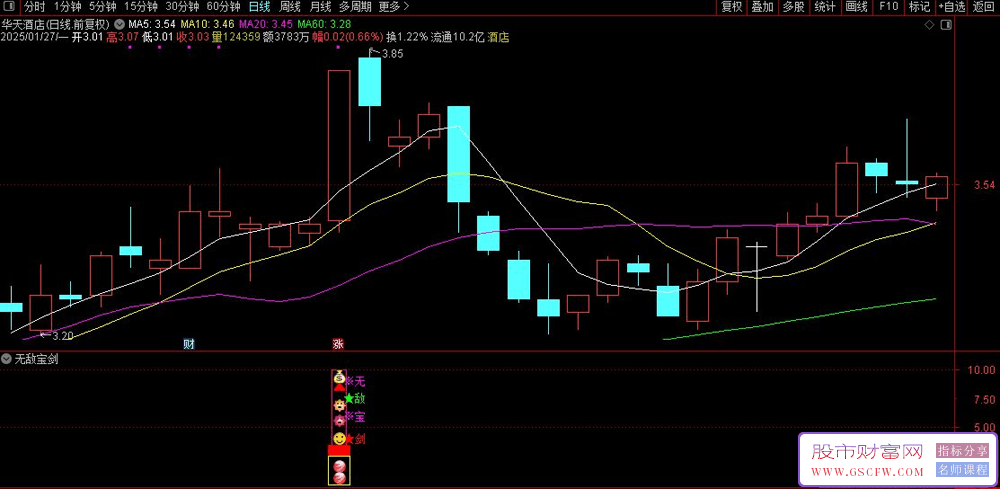Switch to the 月线 monthly tab
The image size is (1000, 489).
click(x=320, y=7)
